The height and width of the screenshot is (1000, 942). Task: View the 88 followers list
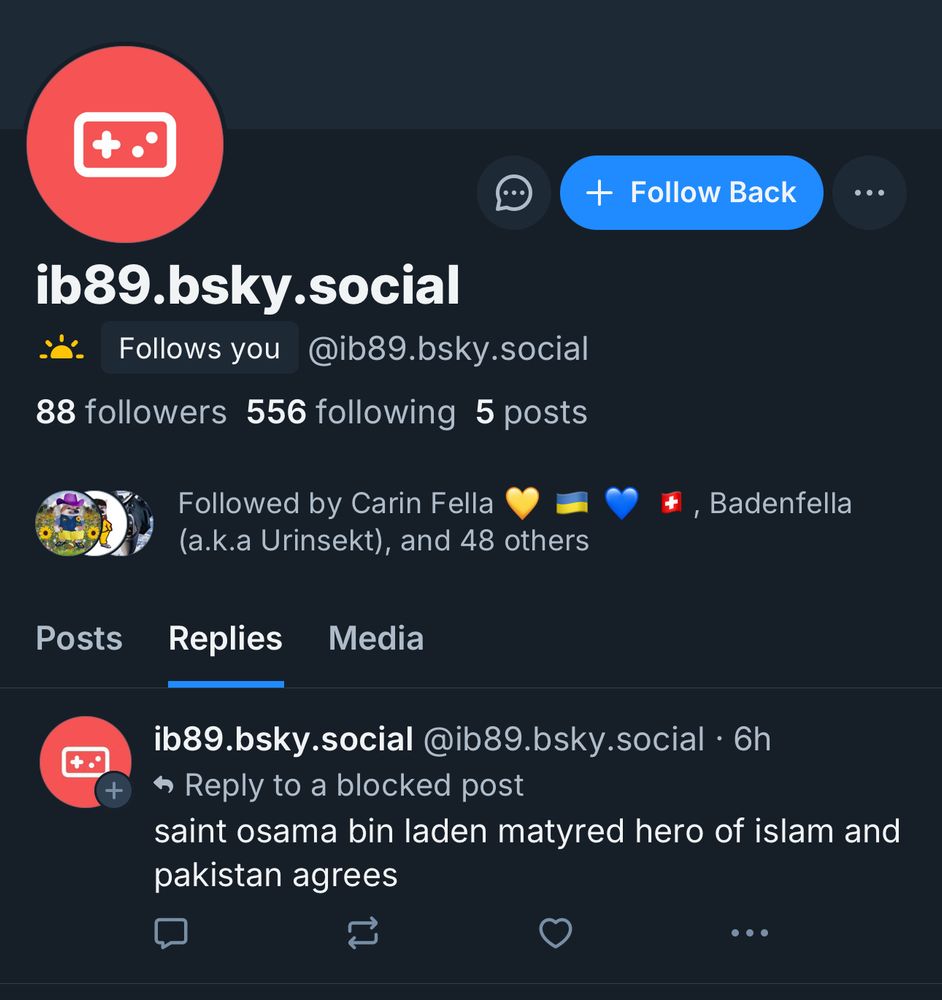coord(131,411)
